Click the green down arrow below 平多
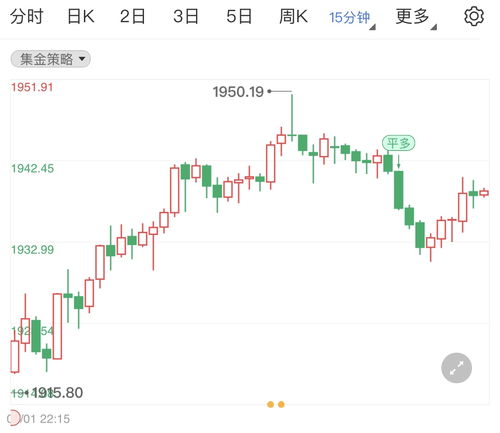The image size is (500, 433). pyautogui.click(x=398, y=161)
